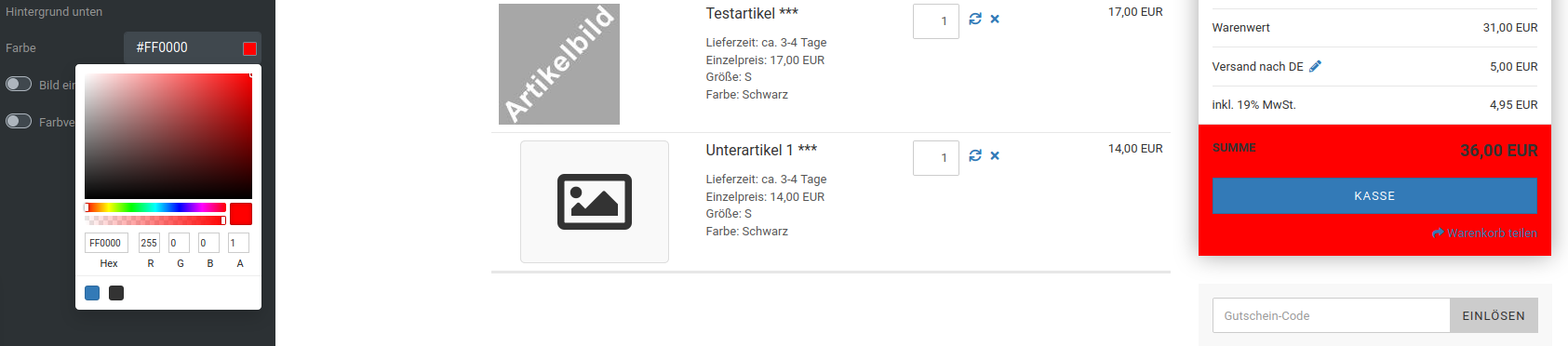Enable the Farbverlauf toggle
Image resolution: width=1568 pixels, height=346 pixels.
[x=19, y=121]
